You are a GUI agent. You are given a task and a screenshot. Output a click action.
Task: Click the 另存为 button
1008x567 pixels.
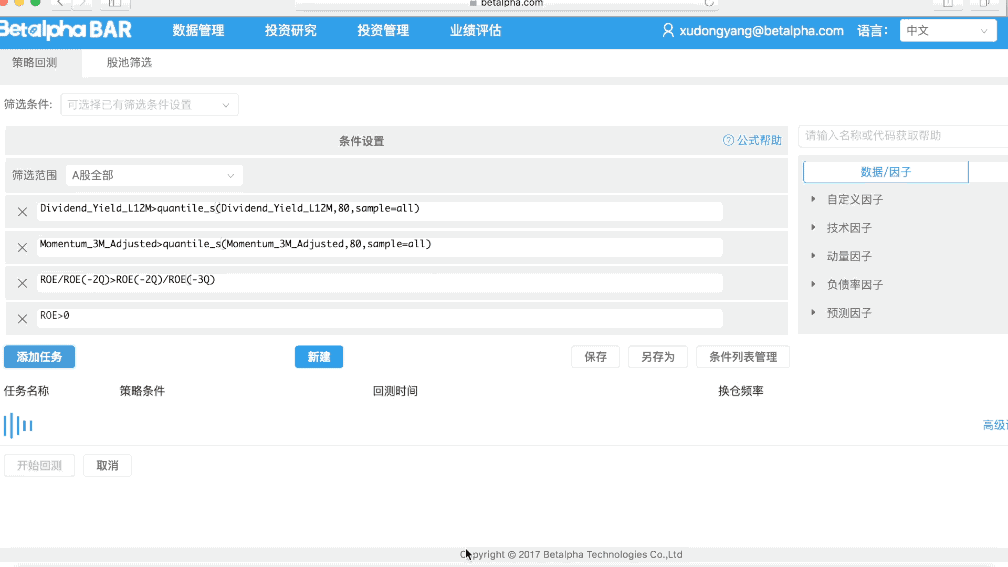pyautogui.click(x=658, y=357)
